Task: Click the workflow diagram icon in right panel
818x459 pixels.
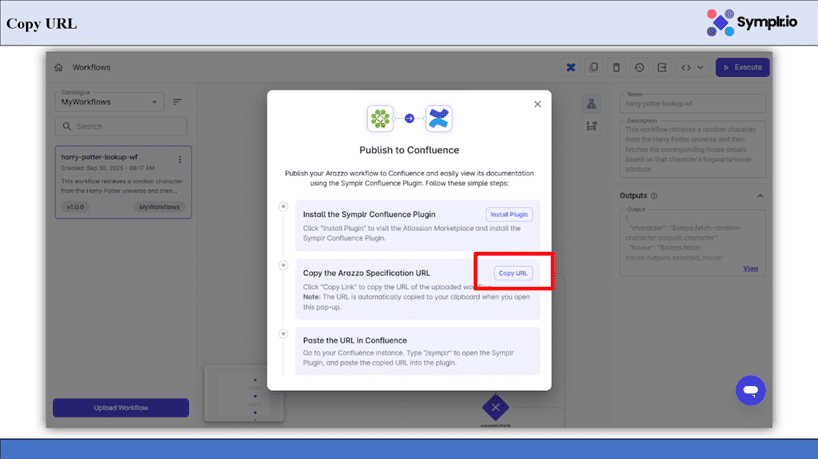Action: click(x=592, y=104)
